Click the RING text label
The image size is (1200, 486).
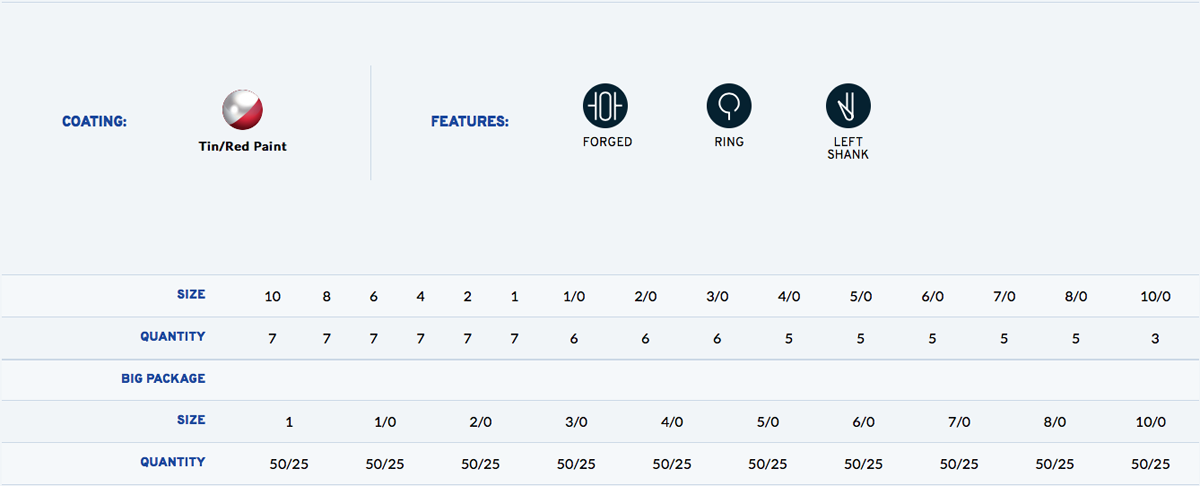(x=729, y=142)
